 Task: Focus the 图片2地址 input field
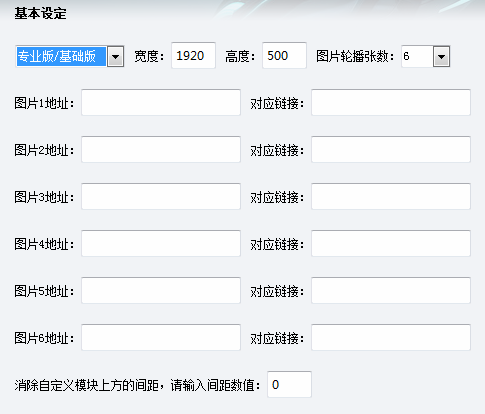click(x=161, y=149)
